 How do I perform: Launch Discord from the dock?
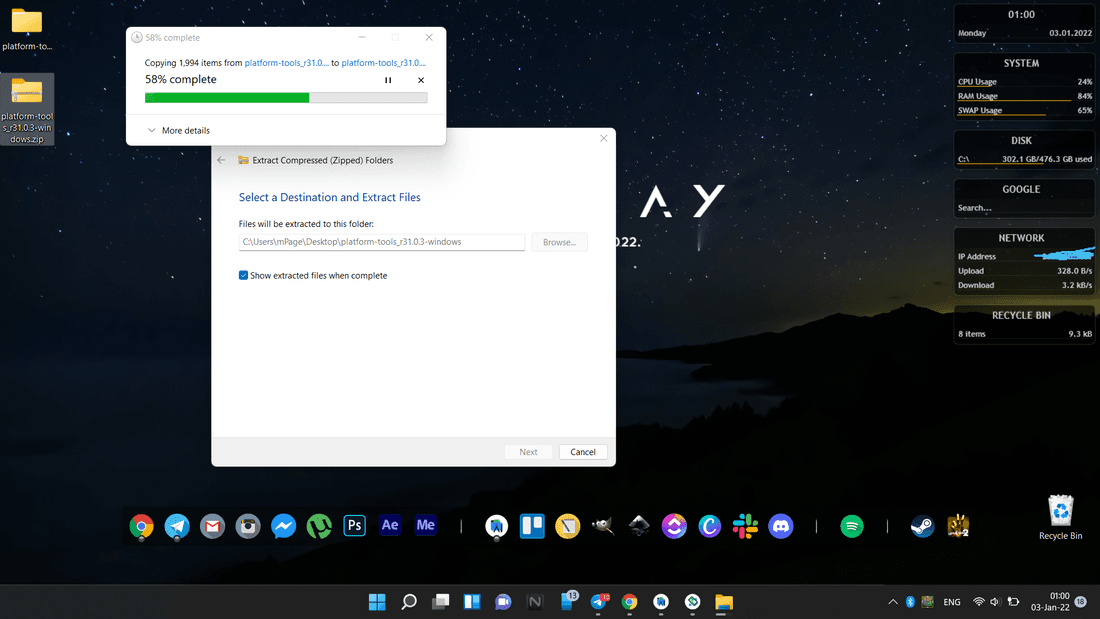coord(781,526)
